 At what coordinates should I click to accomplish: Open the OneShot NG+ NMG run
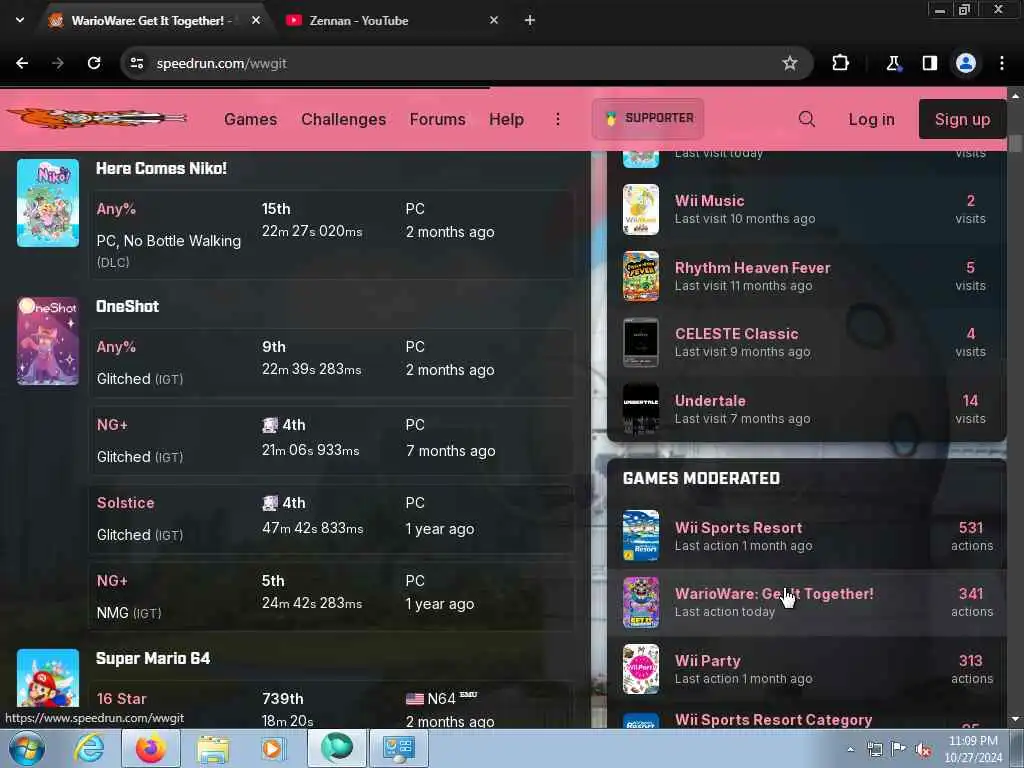331,596
